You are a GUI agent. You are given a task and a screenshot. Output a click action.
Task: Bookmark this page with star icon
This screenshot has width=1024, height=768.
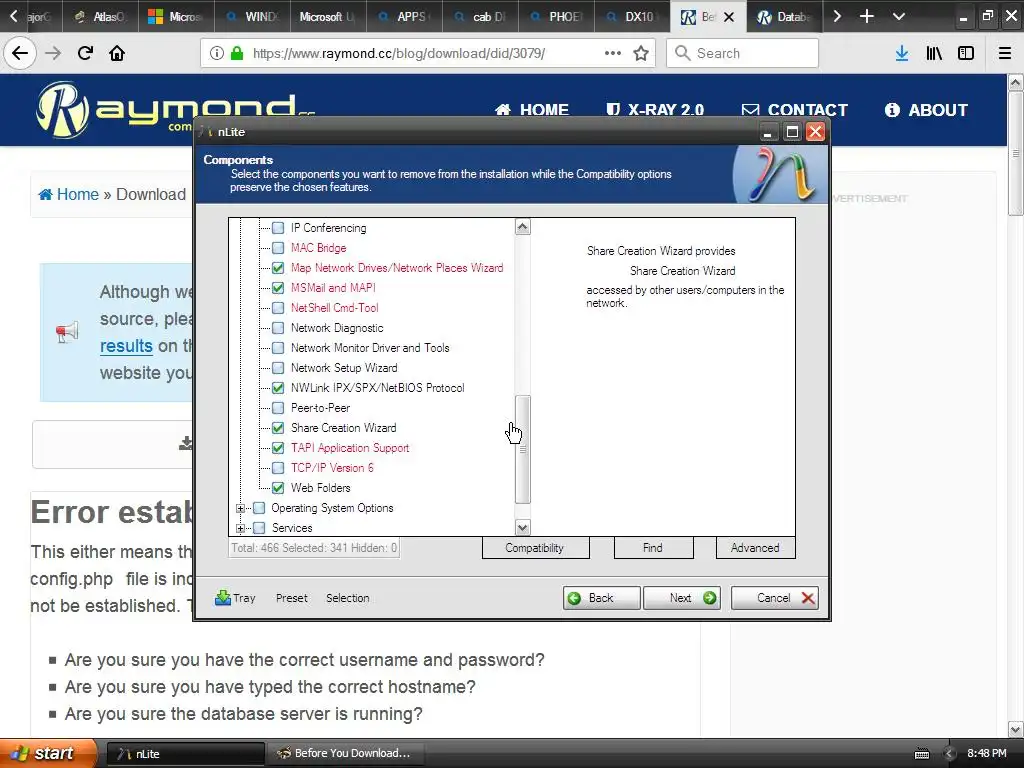point(641,53)
